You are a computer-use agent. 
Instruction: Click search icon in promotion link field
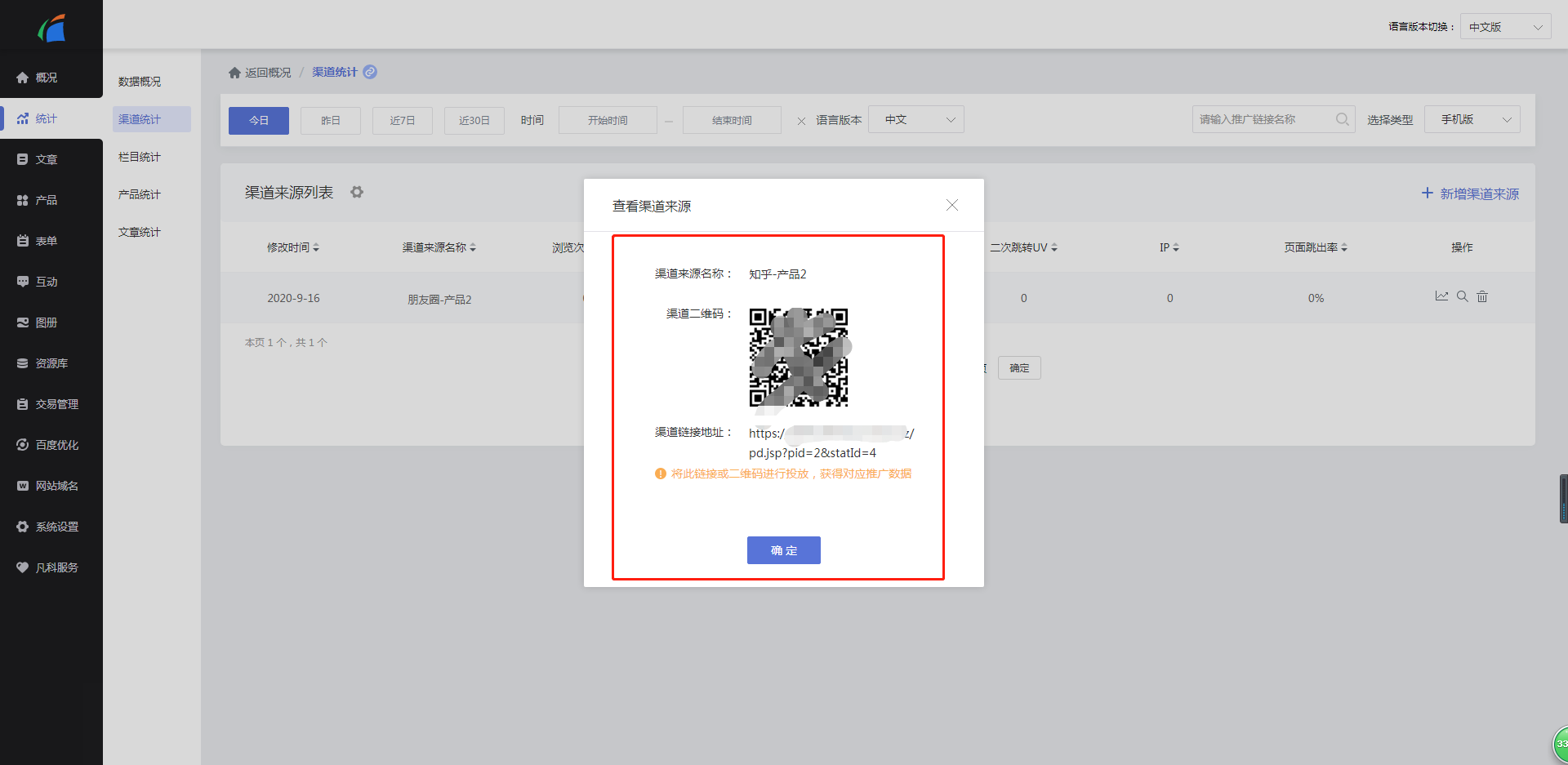point(1342,119)
